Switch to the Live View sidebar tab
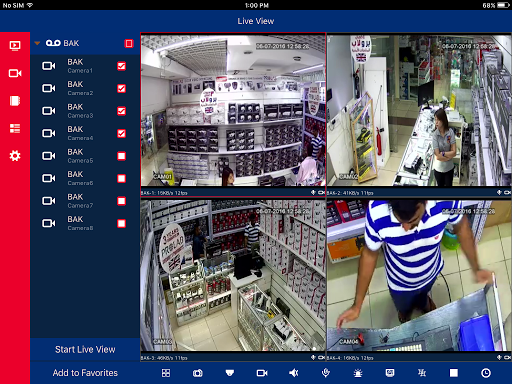Viewport: 512px width, 384px height. tap(15, 45)
